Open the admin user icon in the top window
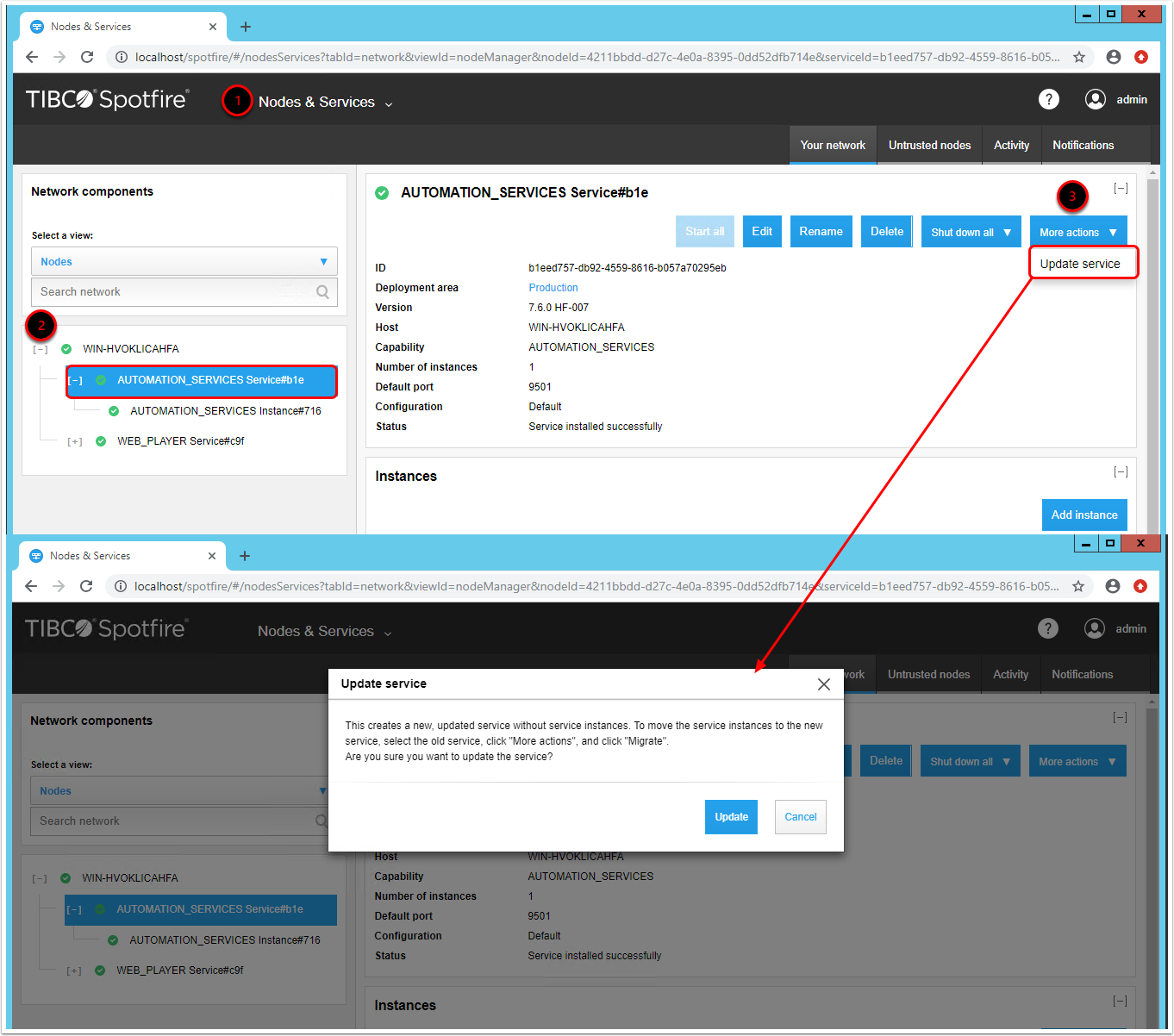Screen dimensions: 1174x1036 (1096, 99)
